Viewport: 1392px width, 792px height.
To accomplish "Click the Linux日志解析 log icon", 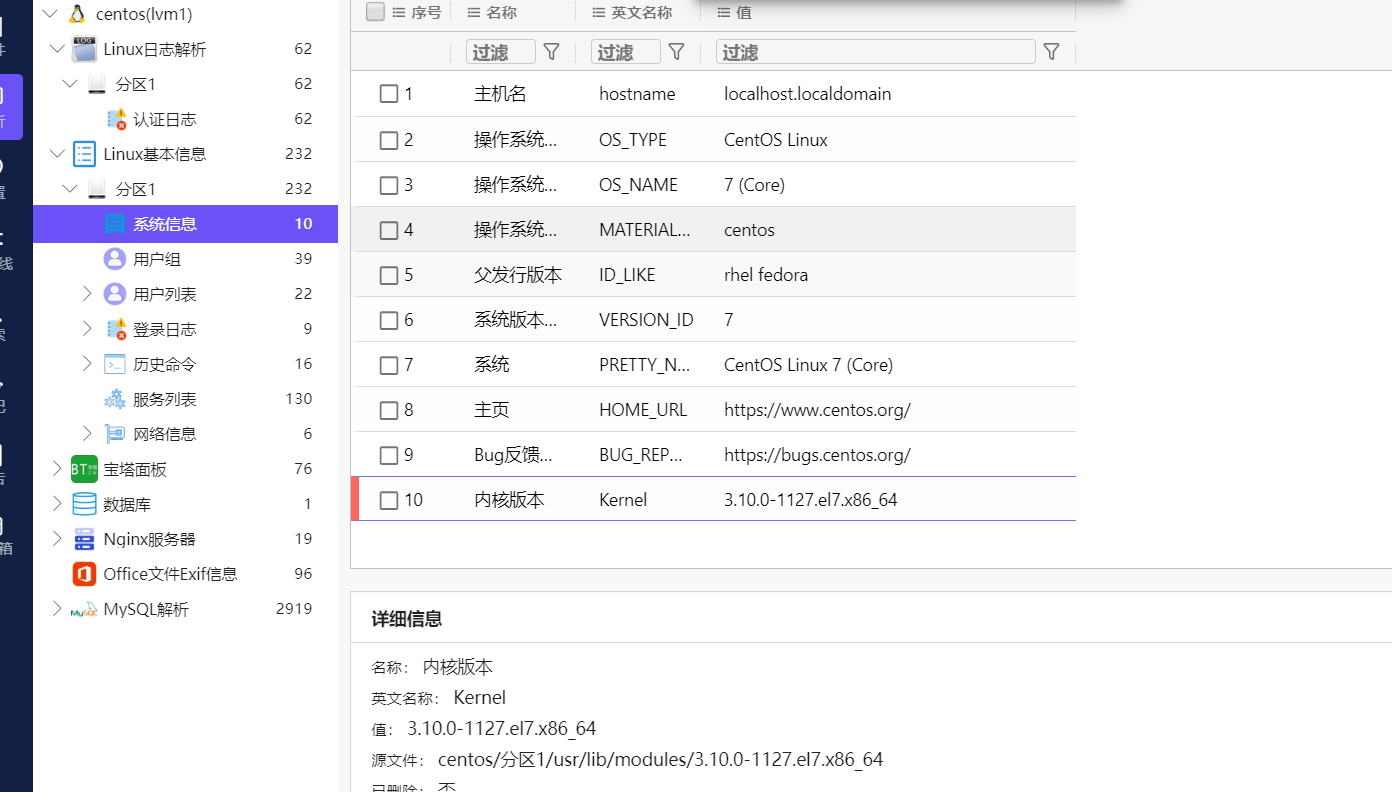I will pyautogui.click(x=84, y=49).
